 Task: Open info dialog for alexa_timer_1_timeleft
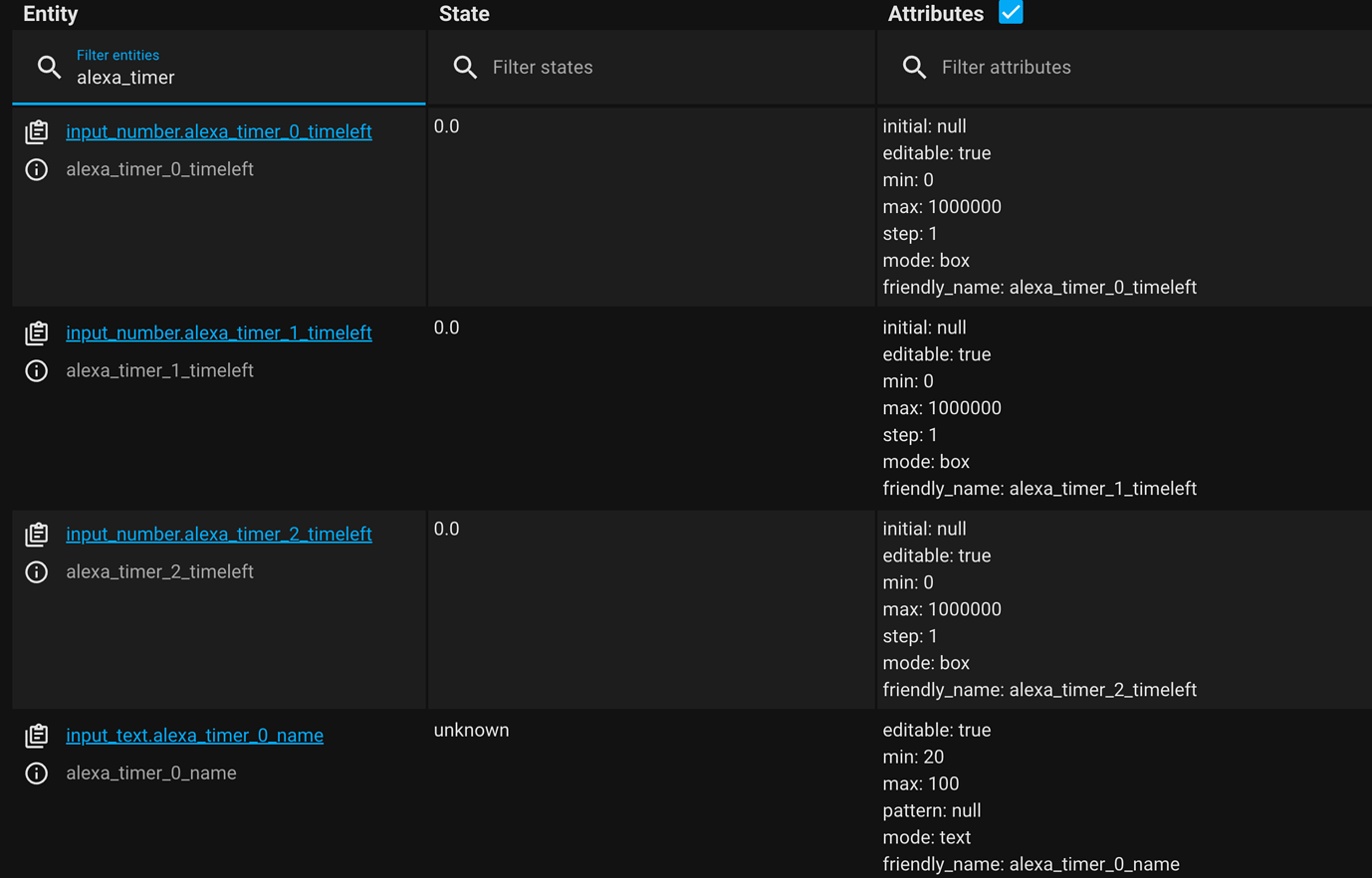click(x=36, y=369)
